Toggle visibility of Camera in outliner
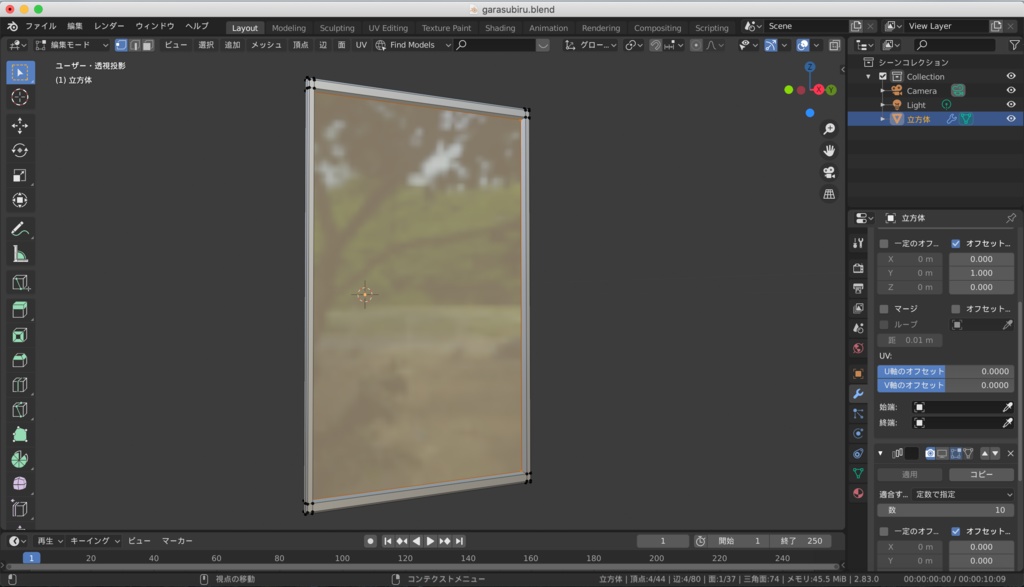 (1011, 90)
